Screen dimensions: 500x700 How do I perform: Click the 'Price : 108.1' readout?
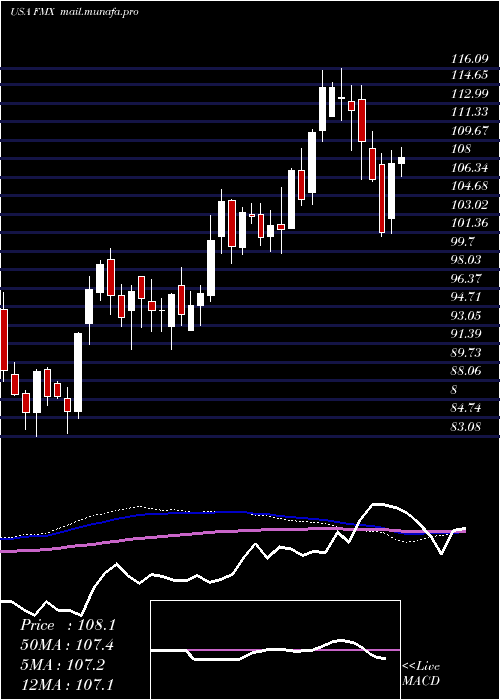coord(68,625)
